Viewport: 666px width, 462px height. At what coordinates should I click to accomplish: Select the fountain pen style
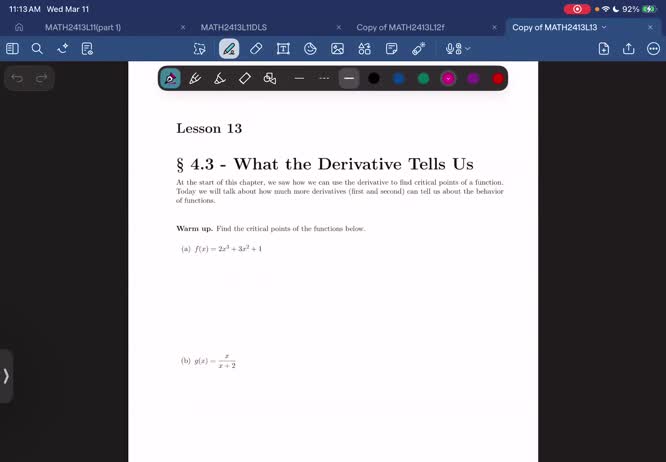pos(170,79)
